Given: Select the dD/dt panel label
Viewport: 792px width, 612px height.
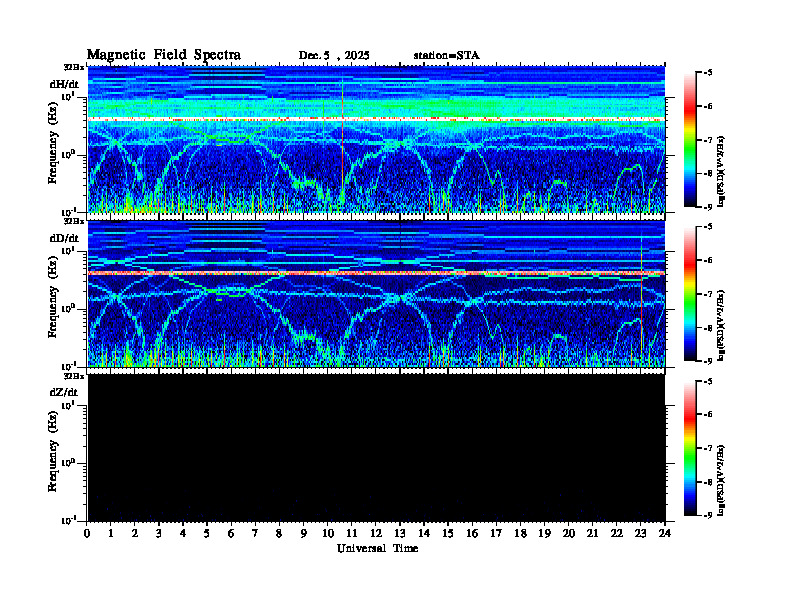Looking at the screenshot, I should 64,238.
